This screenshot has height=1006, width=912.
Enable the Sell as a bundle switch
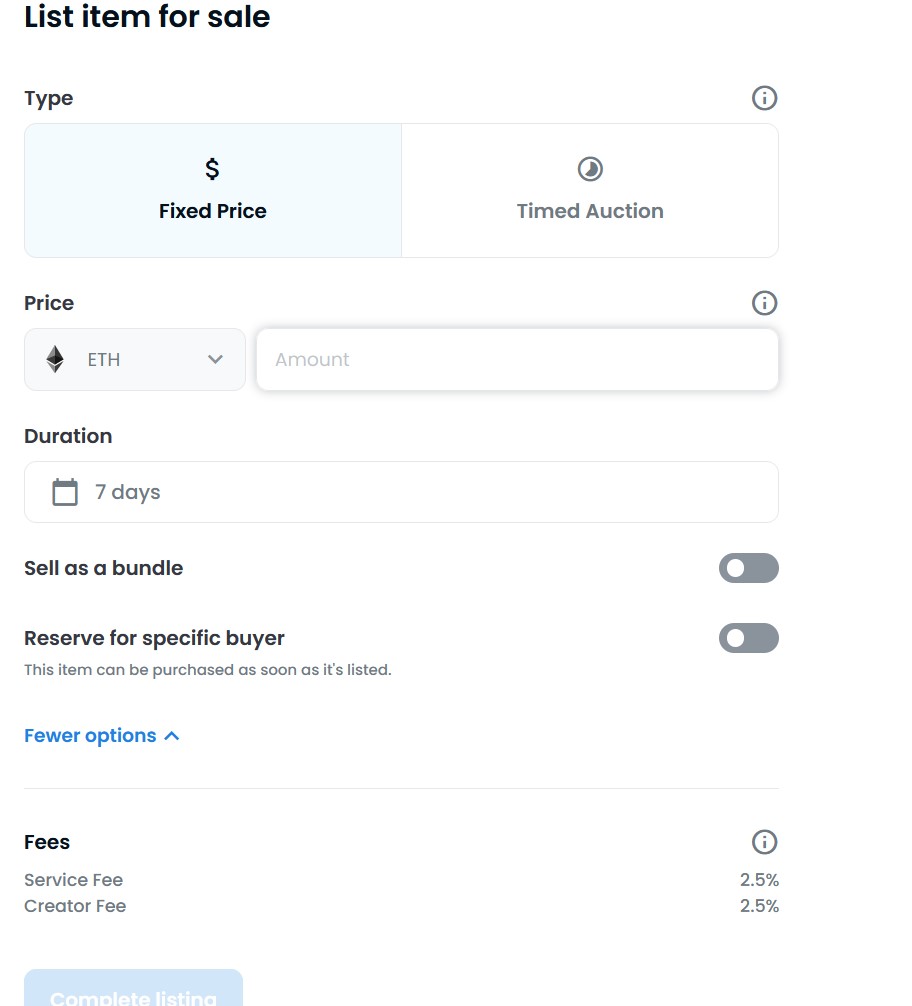point(748,568)
